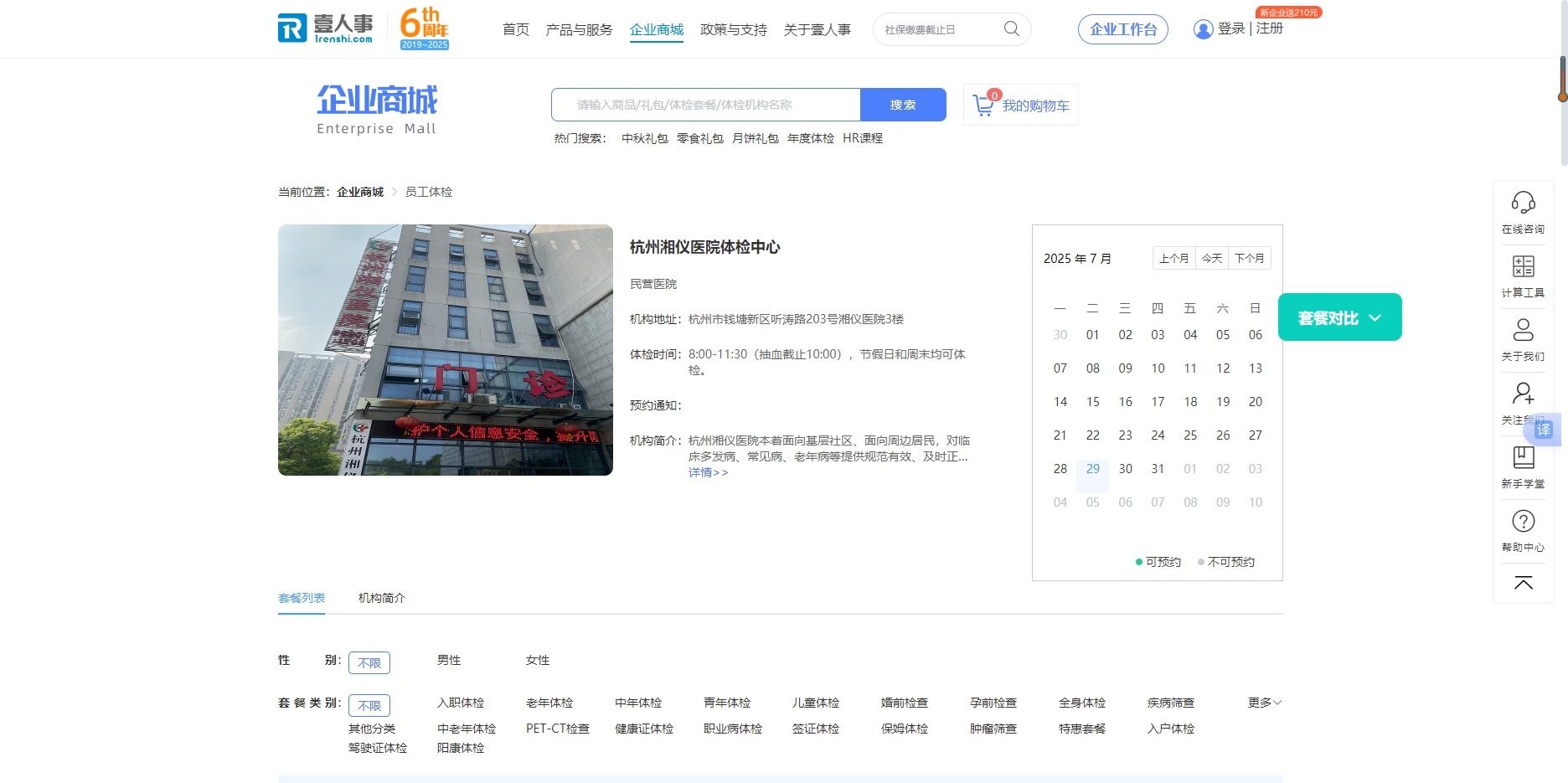The height and width of the screenshot is (783, 1568).
Task: Show 下个月 in calendar
Action: point(1250,258)
